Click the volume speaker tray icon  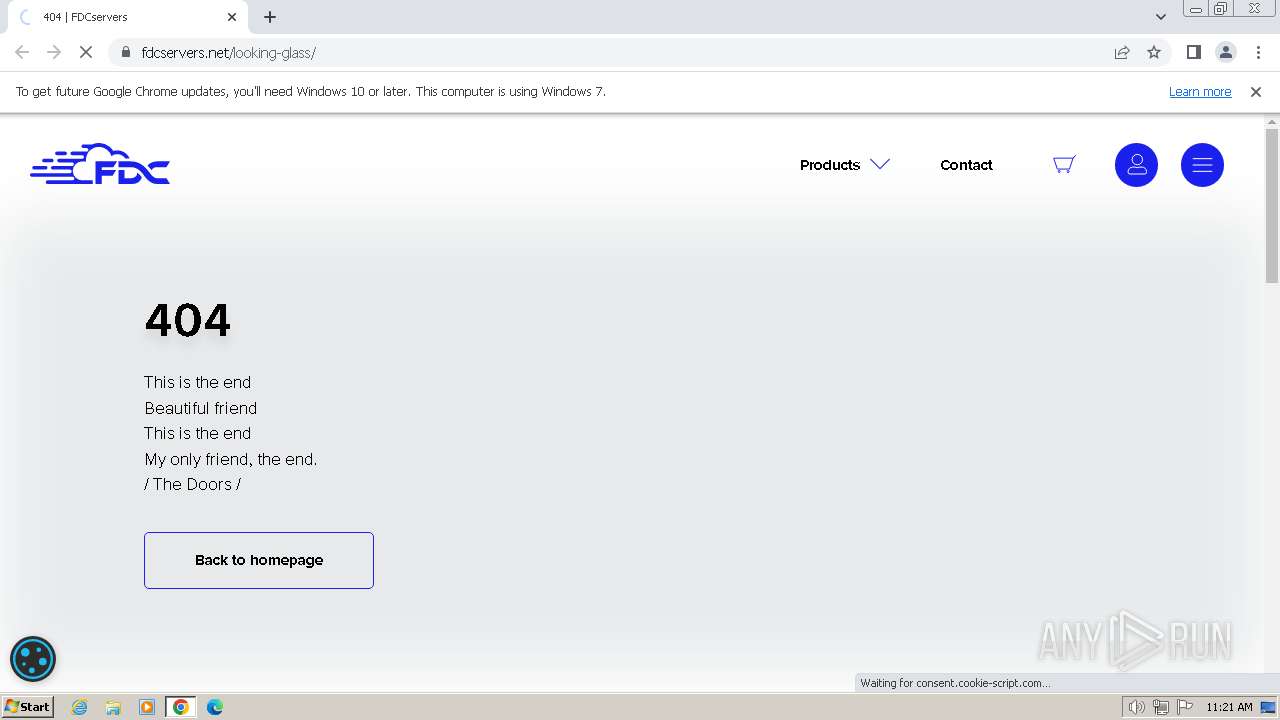coord(1137,707)
